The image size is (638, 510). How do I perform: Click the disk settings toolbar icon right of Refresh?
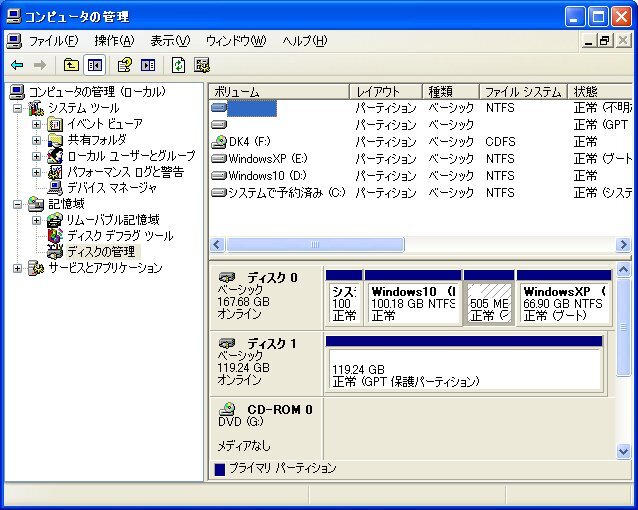point(202,65)
